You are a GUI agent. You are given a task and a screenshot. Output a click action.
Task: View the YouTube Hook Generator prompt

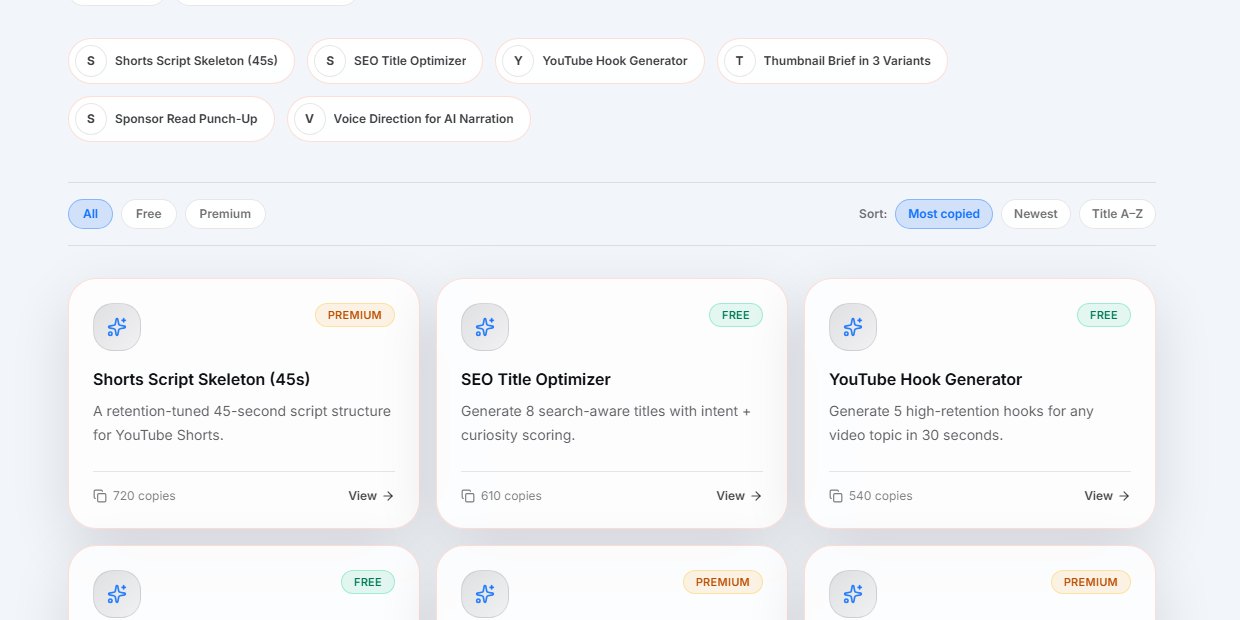pyautogui.click(x=1107, y=496)
